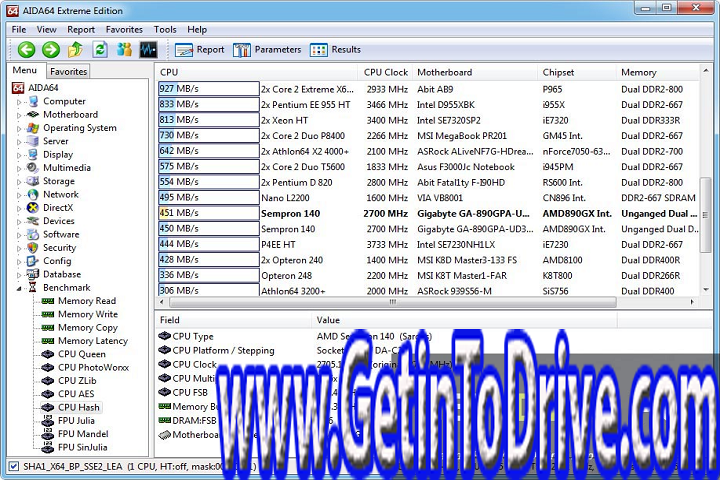Go up one level with folder arrow icon
The image size is (720, 480).
[x=75, y=49]
